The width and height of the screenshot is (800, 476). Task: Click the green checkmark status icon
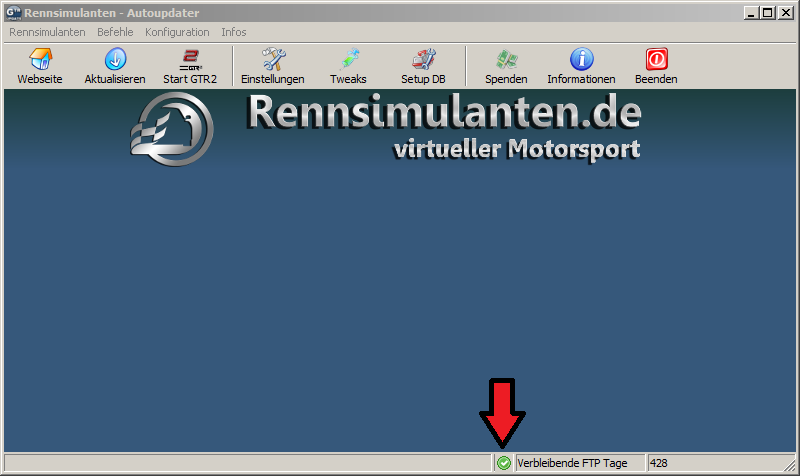[x=504, y=463]
